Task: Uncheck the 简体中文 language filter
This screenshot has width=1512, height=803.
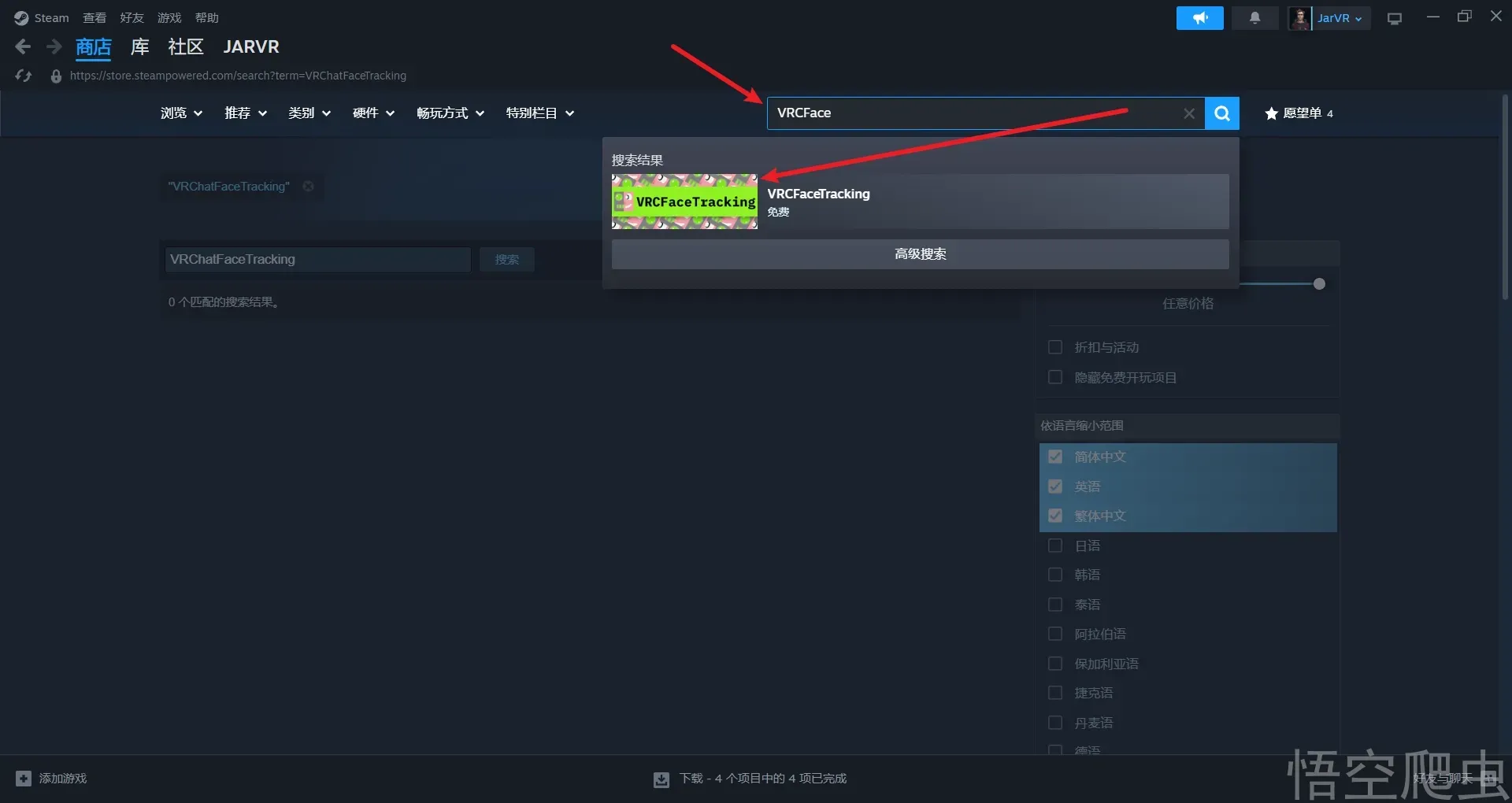Action: pos(1055,457)
